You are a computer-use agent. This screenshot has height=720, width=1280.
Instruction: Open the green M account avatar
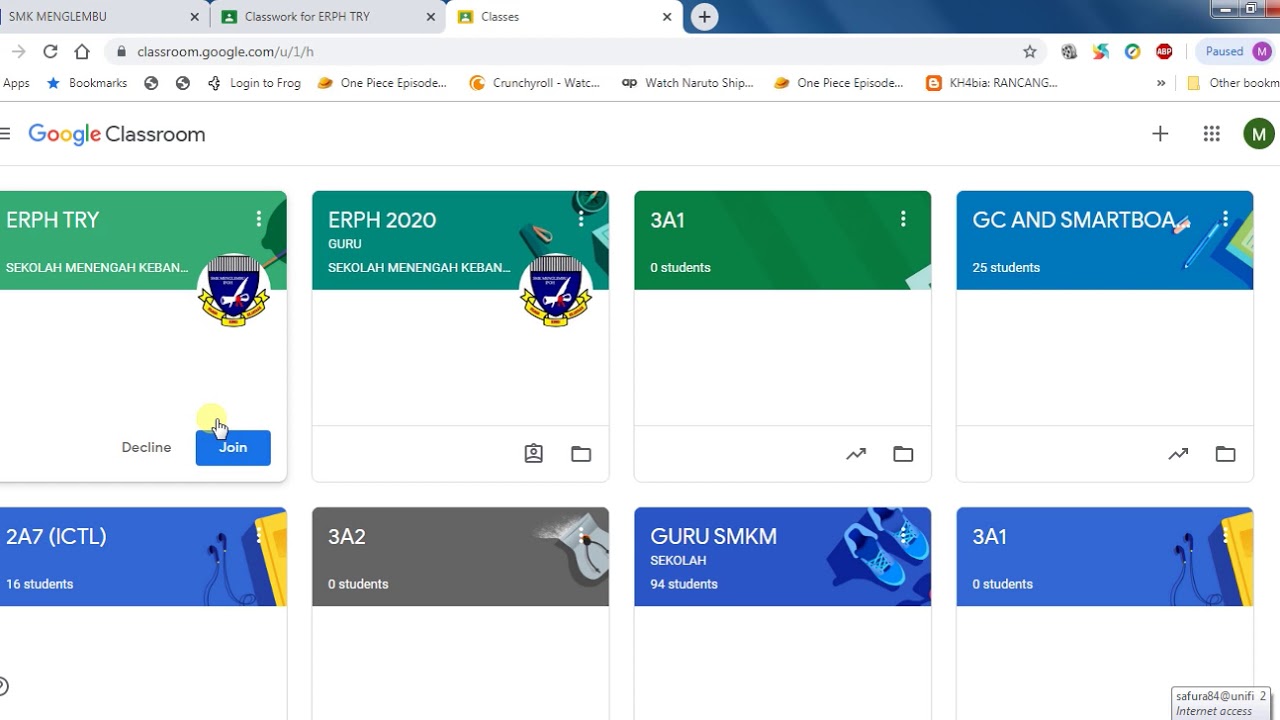click(x=1258, y=134)
